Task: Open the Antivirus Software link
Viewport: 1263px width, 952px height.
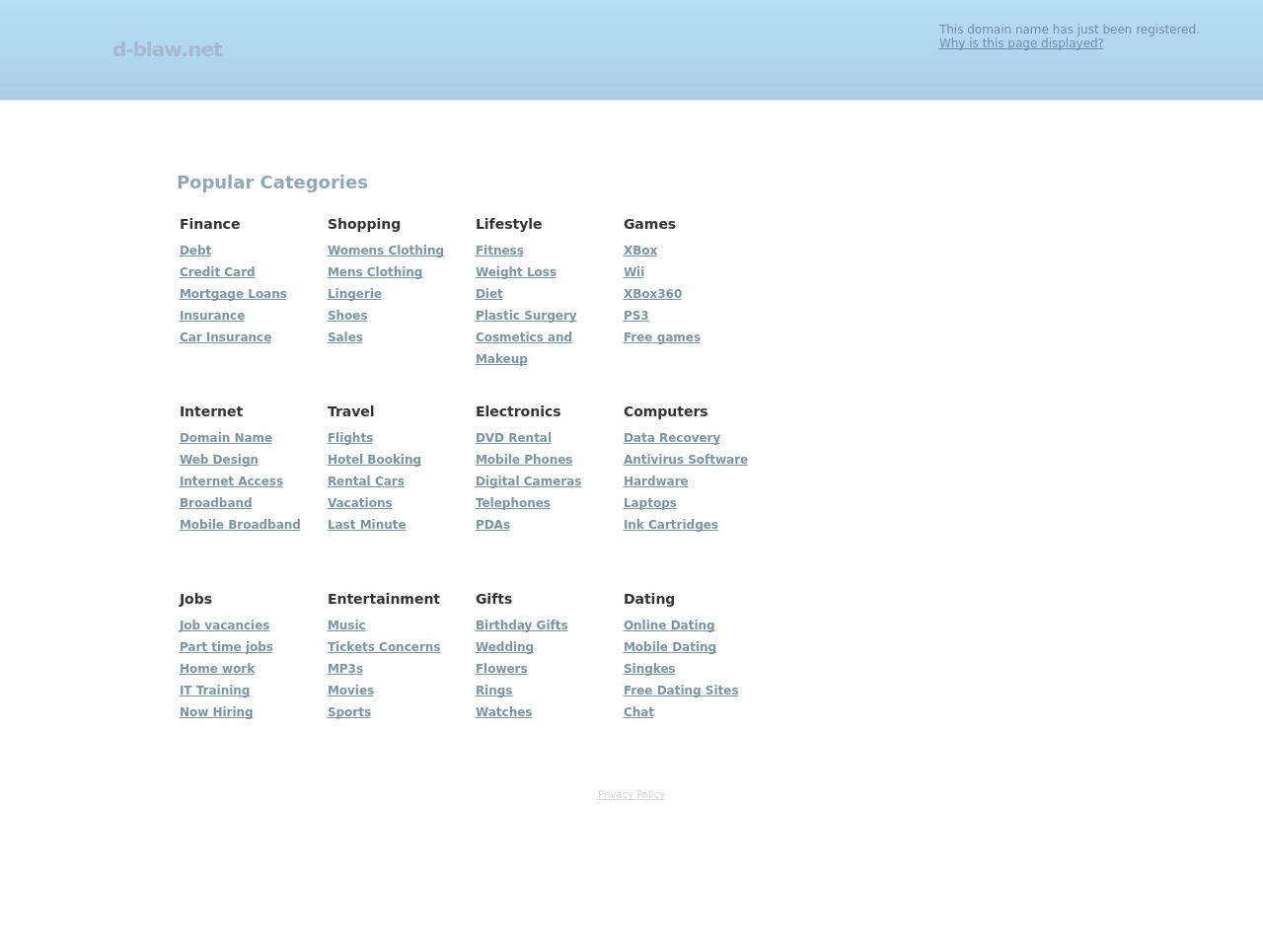Action: pyautogui.click(x=685, y=460)
